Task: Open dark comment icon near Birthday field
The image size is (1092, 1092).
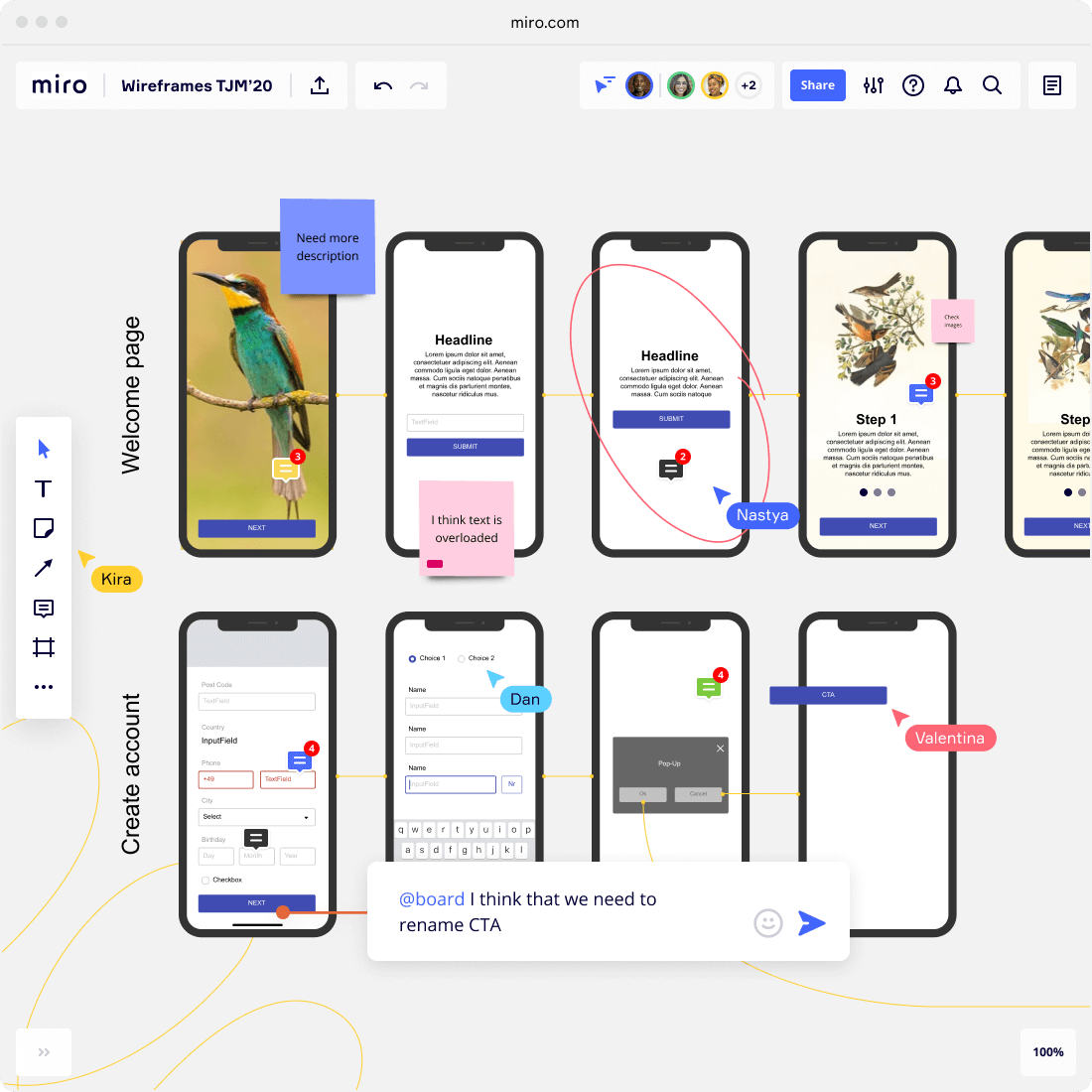Action: 255,839
